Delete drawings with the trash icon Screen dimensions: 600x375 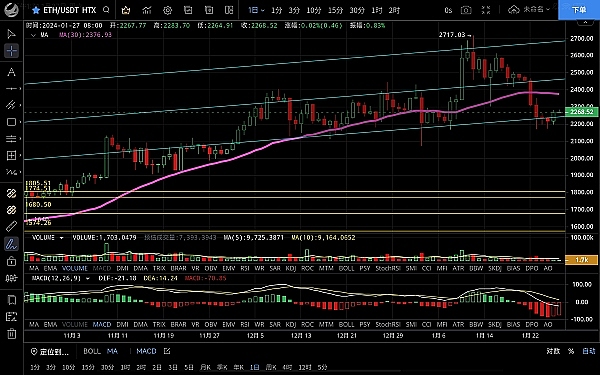pos(11,333)
